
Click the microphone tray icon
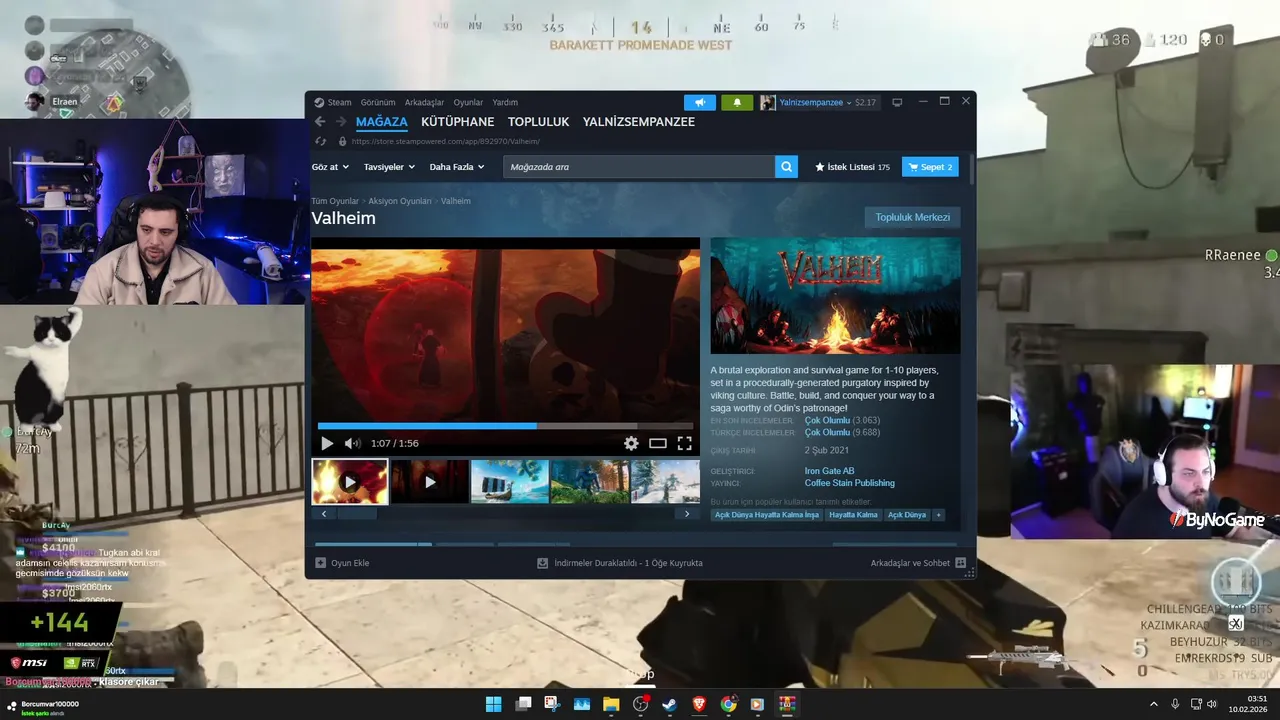[1175, 704]
